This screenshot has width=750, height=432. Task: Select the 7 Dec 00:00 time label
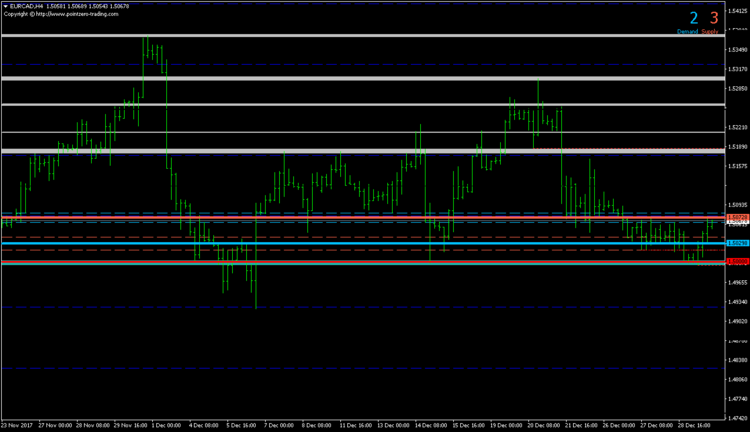click(x=279, y=425)
